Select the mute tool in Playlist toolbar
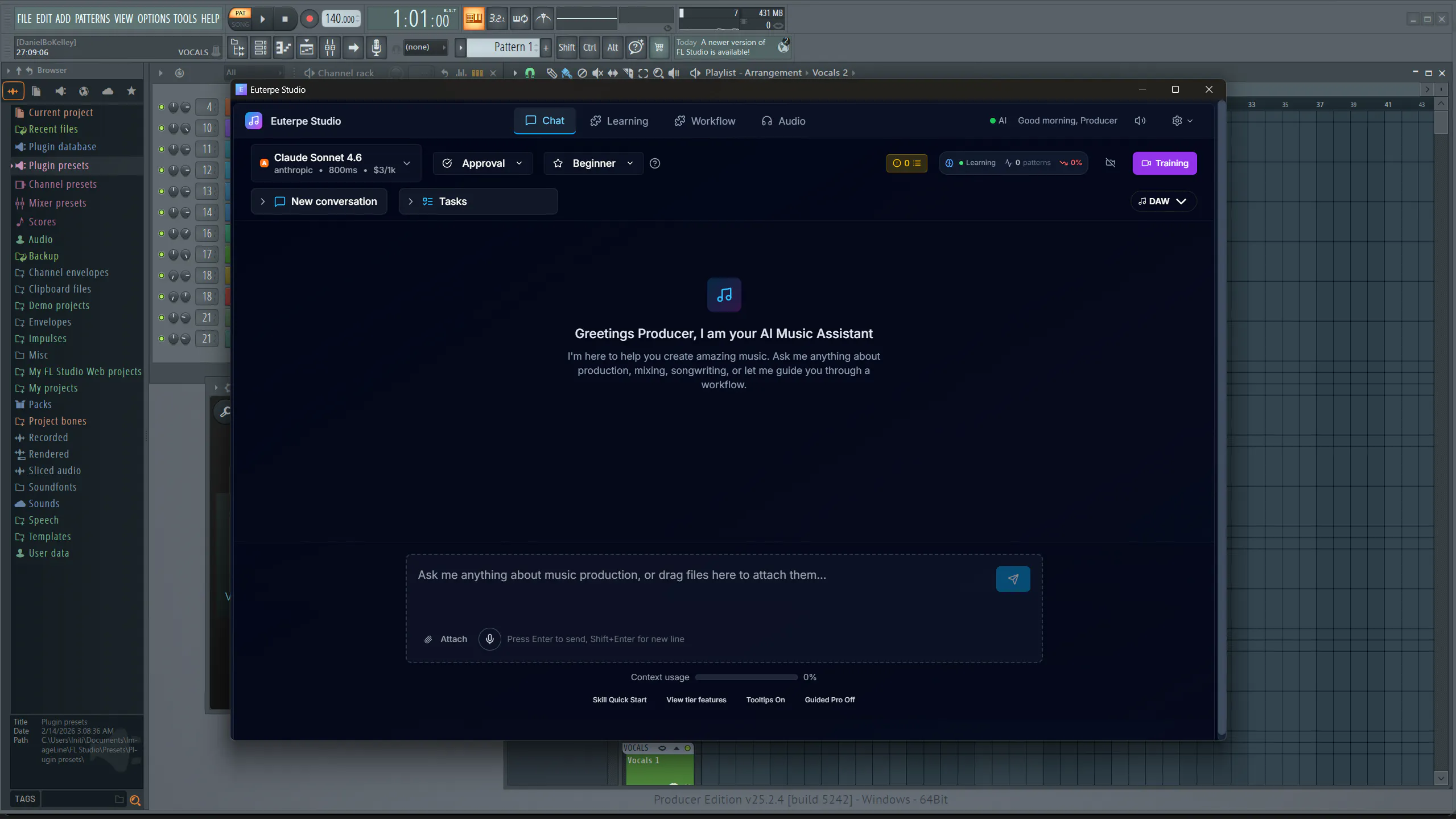The image size is (1456, 819). [597, 73]
